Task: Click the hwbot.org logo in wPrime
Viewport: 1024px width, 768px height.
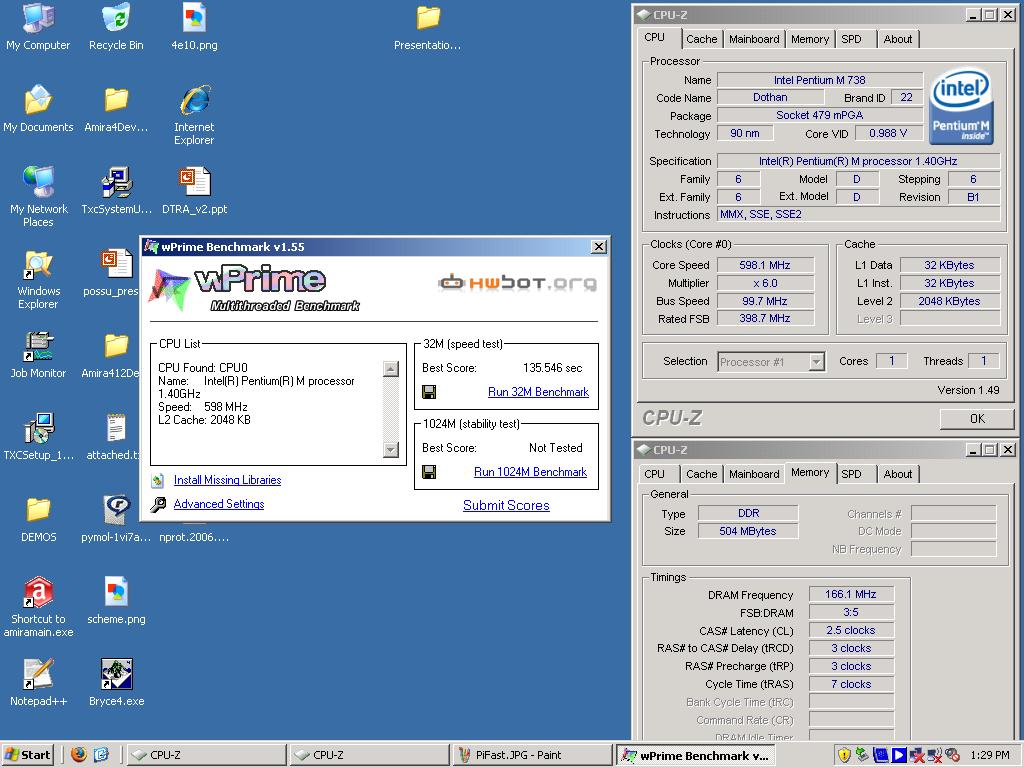Action: pyautogui.click(x=517, y=283)
